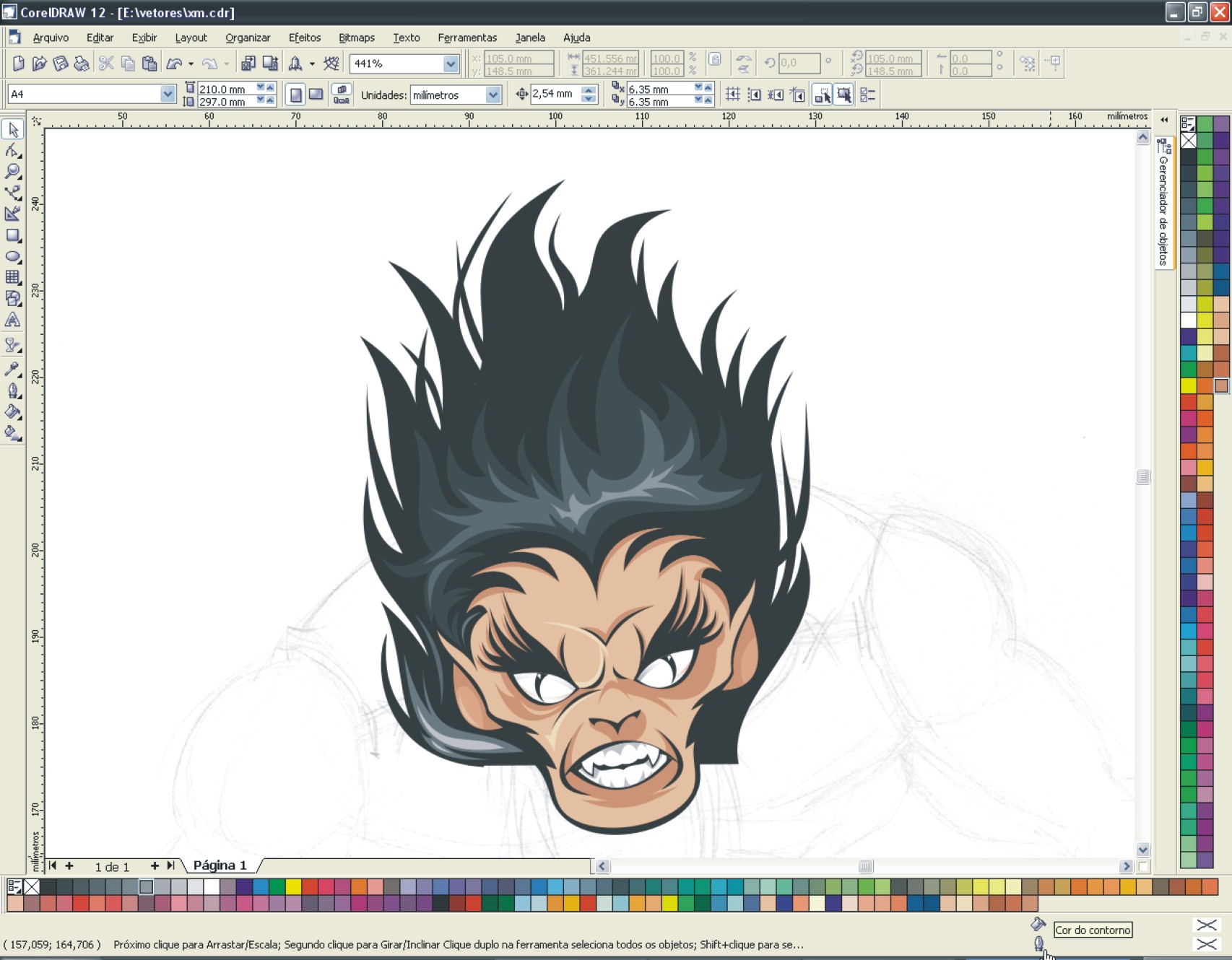Open the Unidades milímetros dropdown
The width and height of the screenshot is (1232, 960).
click(x=493, y=95)
